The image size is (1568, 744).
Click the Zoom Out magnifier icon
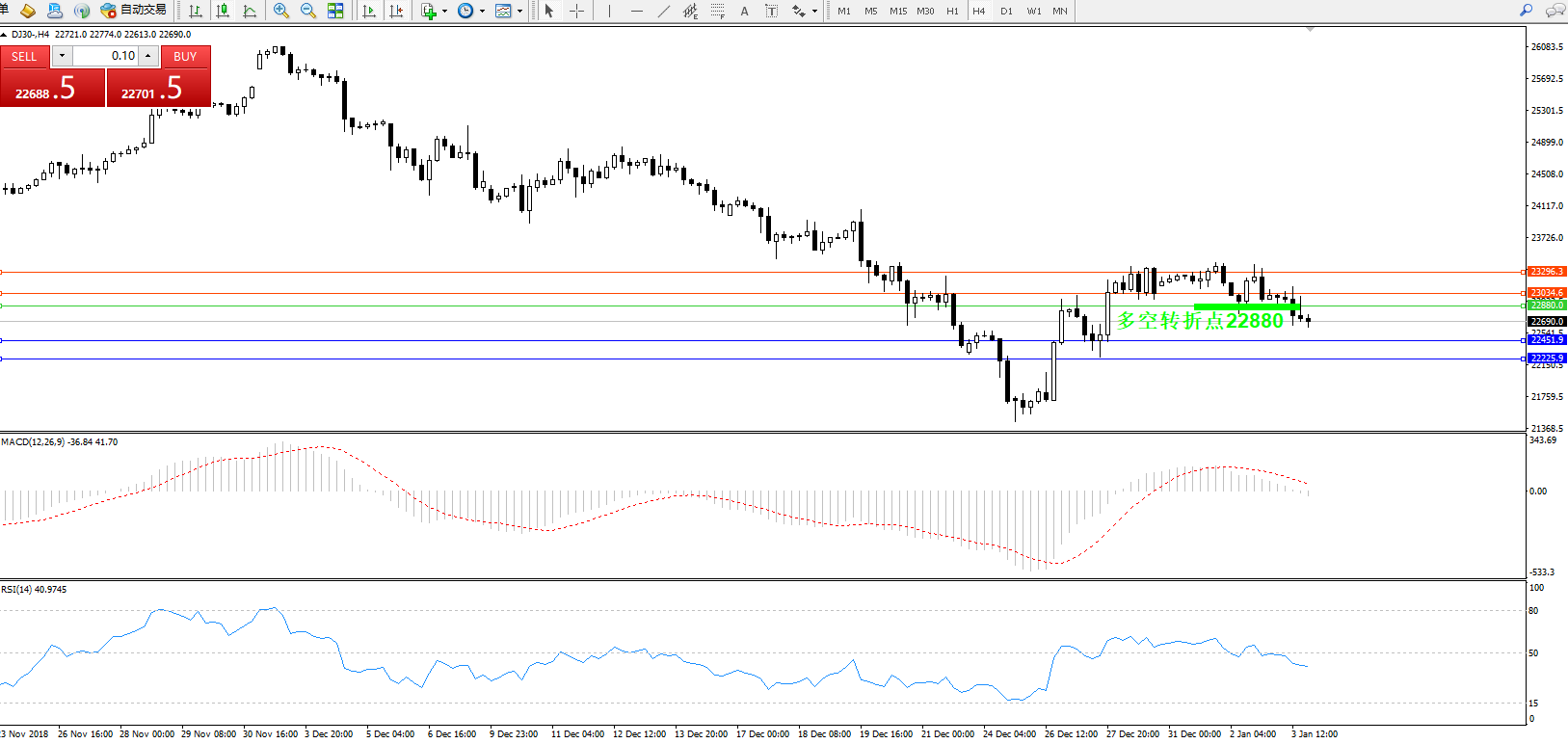click(x=308, y=11)
